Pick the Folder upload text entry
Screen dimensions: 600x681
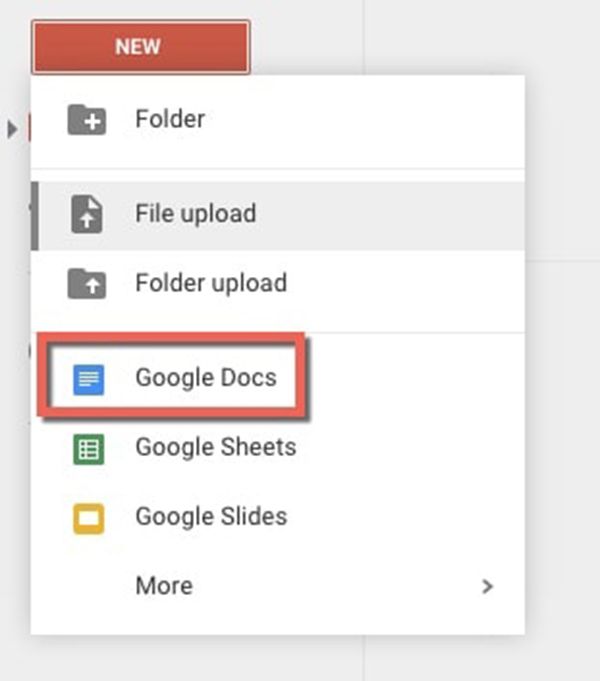[x=211, y=283]
